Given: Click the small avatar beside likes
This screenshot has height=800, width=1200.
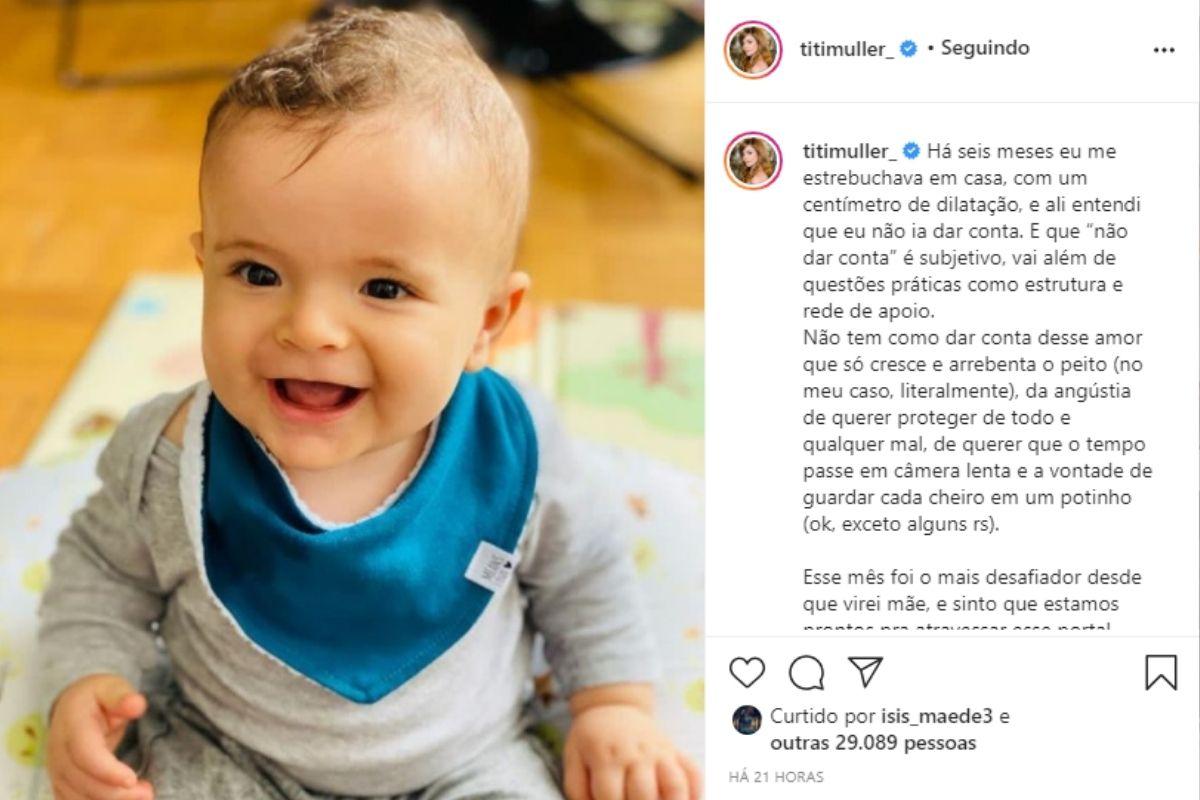Looking at the screenshot, I should (746, 720).
